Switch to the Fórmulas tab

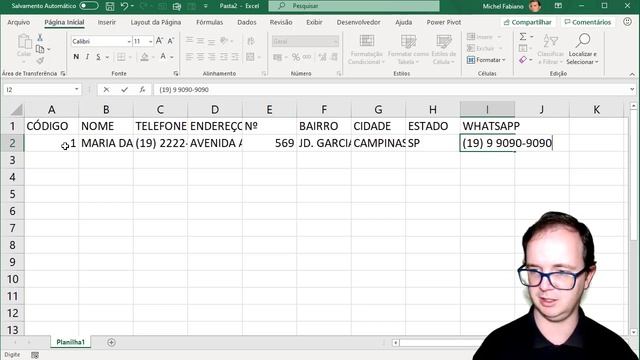209,22
